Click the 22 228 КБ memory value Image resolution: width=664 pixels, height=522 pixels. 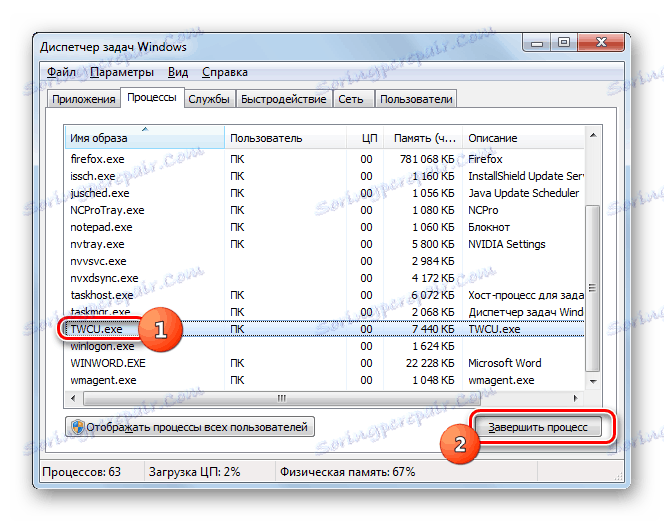tap(430, 363)
